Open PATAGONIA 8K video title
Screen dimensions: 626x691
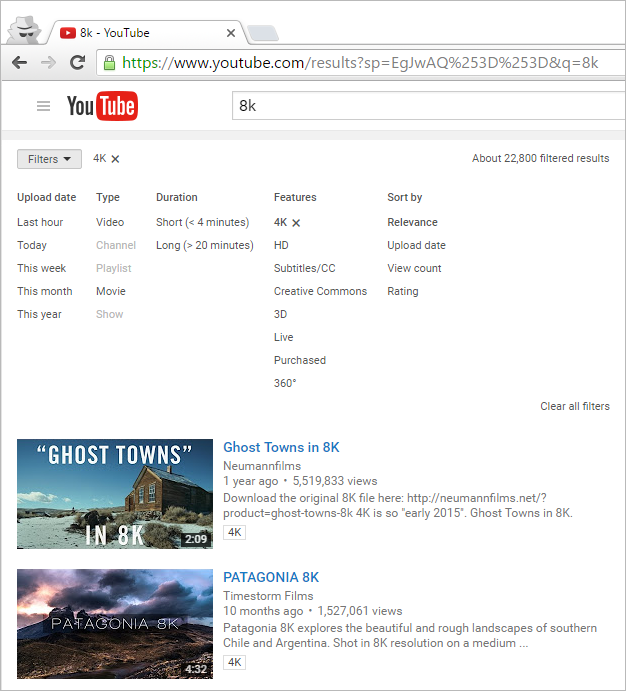pyautogui.click(x=271, y=577)
